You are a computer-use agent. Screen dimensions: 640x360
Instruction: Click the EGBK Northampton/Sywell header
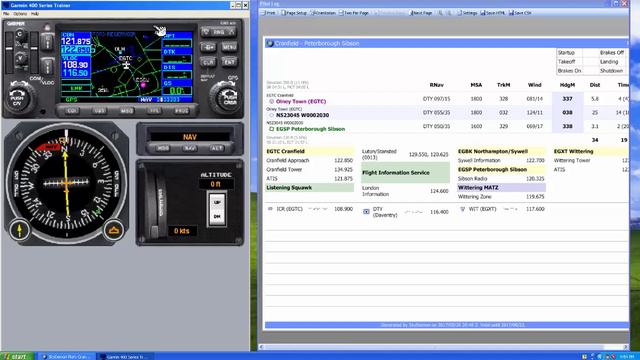(x=501, y=151)
